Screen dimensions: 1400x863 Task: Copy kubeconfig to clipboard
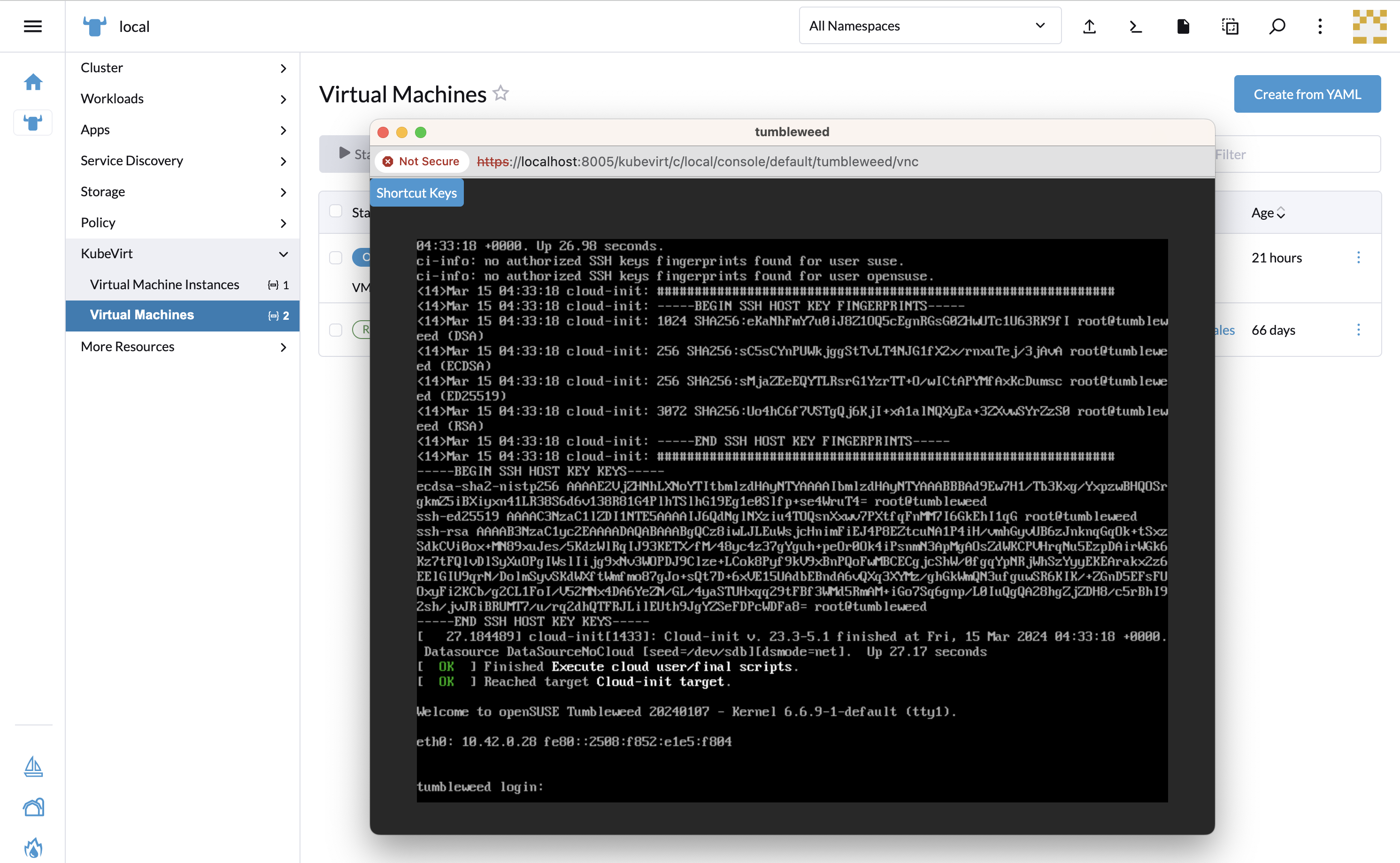[1230, 26]
